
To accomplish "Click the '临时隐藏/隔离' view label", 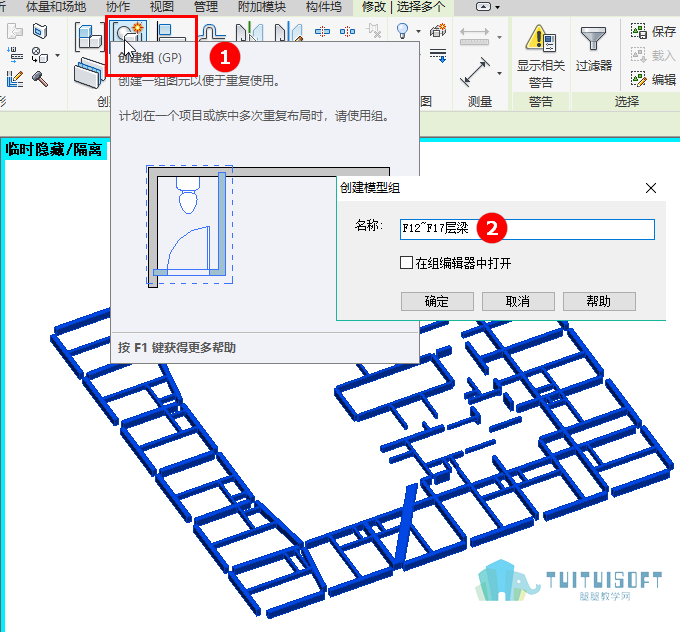I will coord(53,150).
